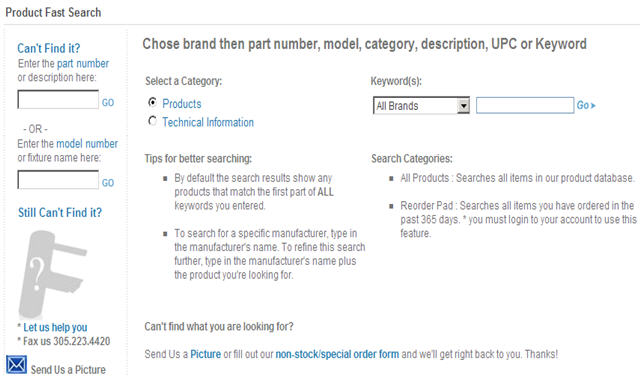Screen dimensions: 640x389
Task: Click GO next to part number field
Action: (108, 102)
